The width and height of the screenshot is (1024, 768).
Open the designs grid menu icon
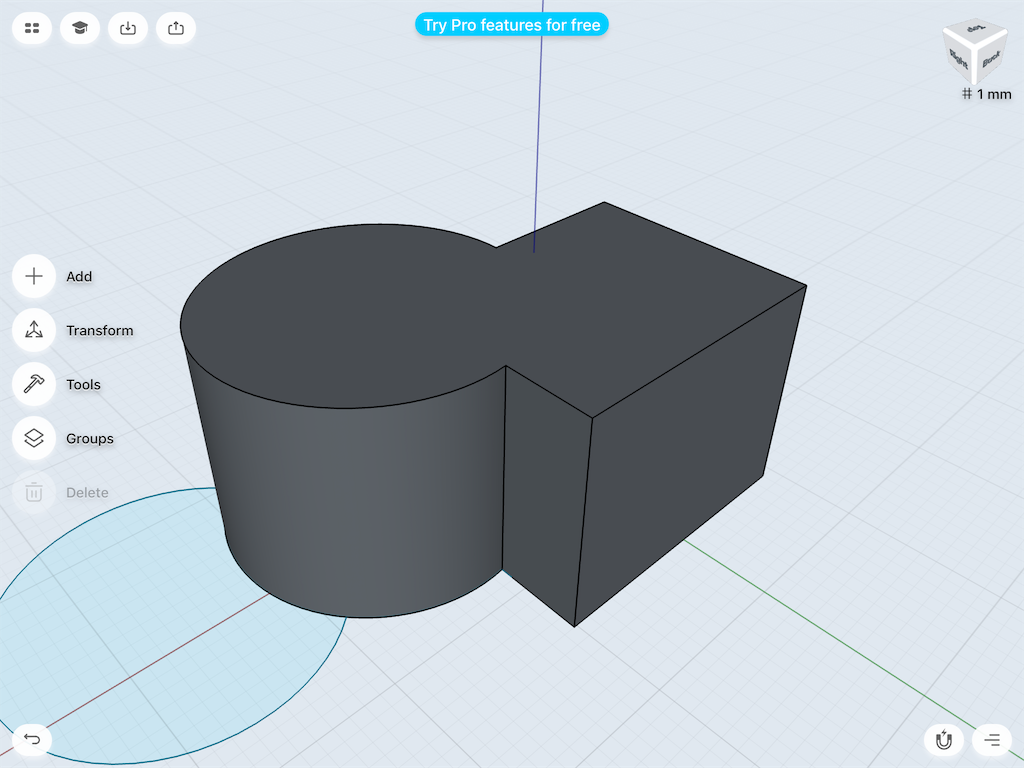tap(32, 28)
